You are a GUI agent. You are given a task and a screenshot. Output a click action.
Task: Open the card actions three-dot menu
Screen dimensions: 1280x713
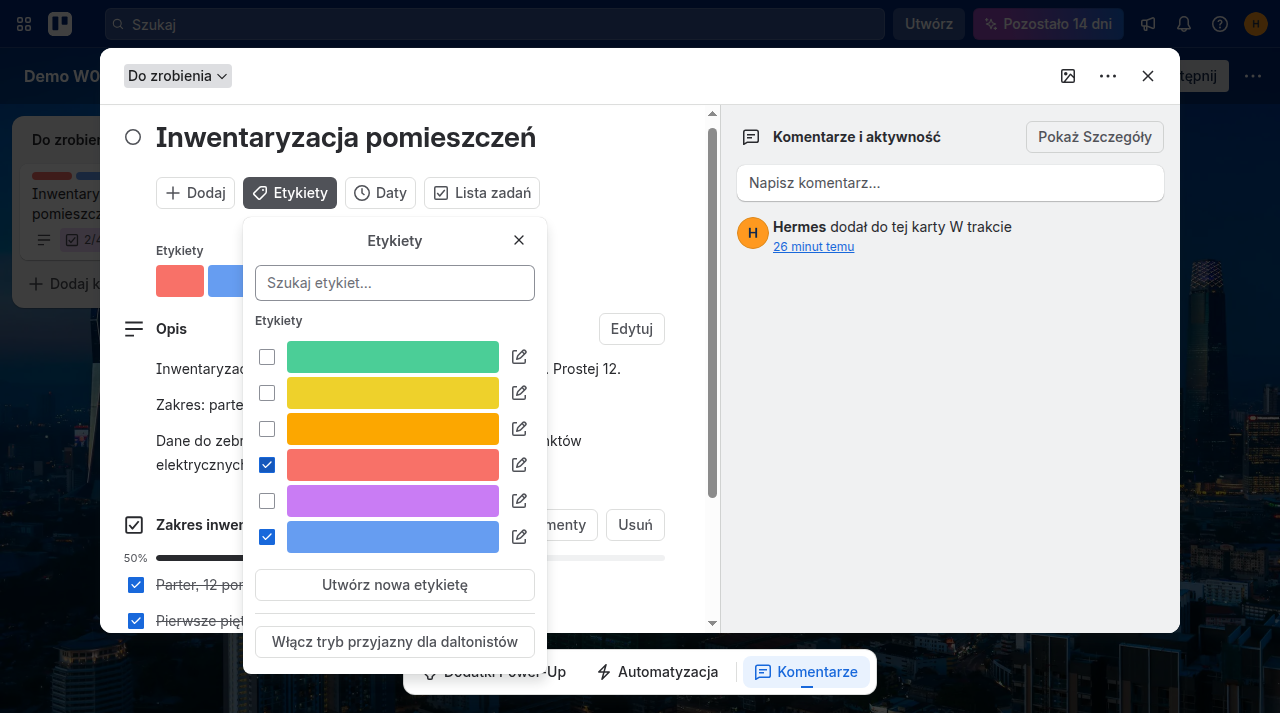[1108, 76]
